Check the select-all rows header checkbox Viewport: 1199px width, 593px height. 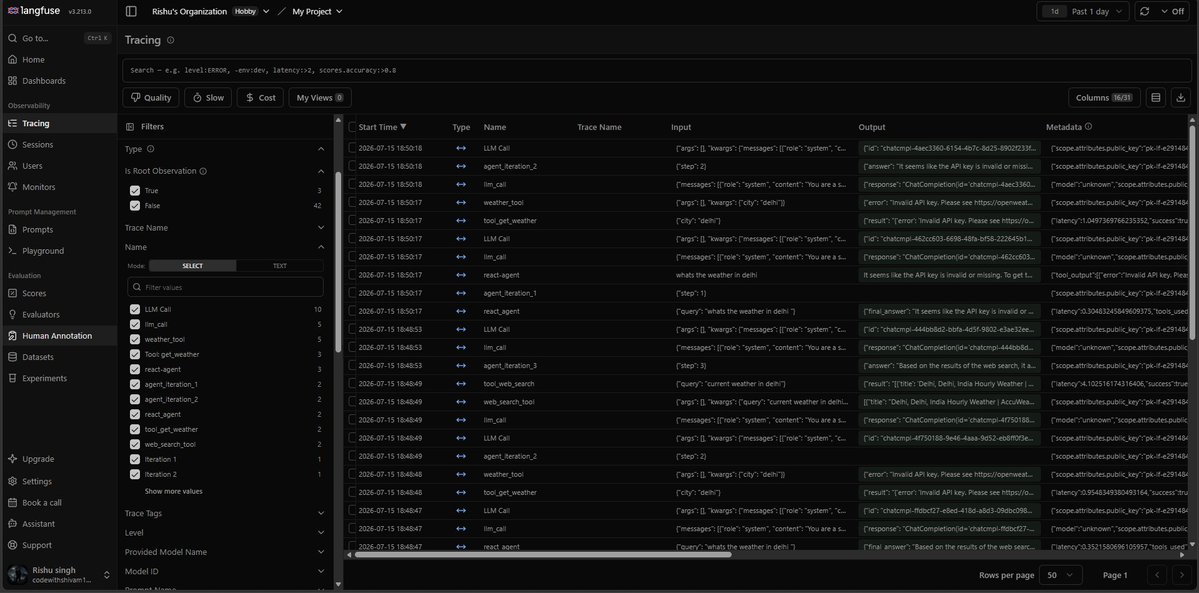[353, 127]
